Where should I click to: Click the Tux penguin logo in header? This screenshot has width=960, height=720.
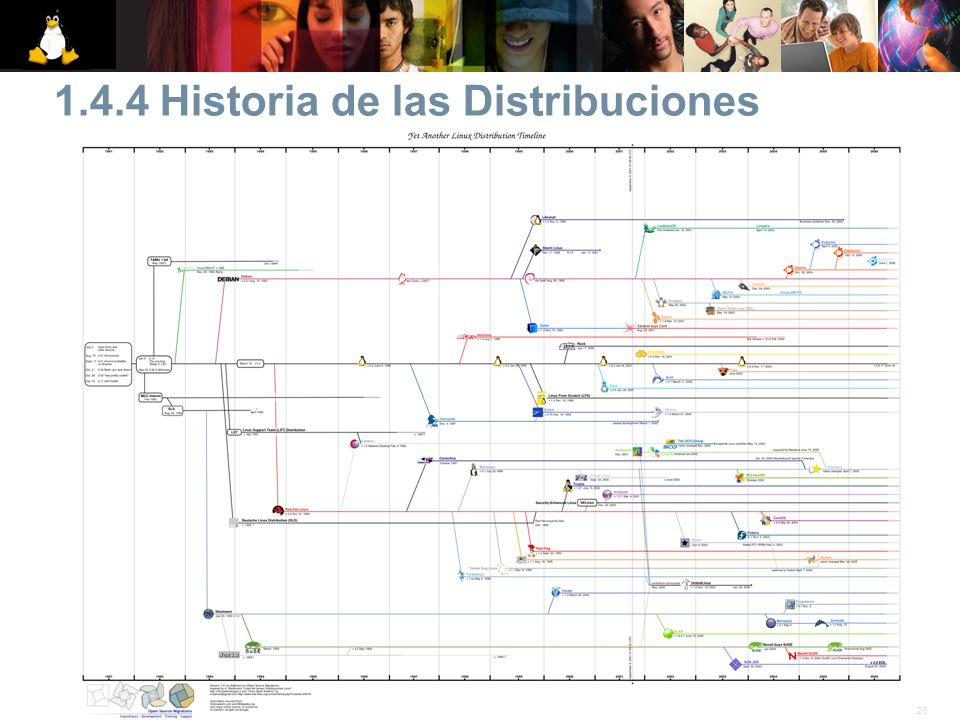click(53, 39)
